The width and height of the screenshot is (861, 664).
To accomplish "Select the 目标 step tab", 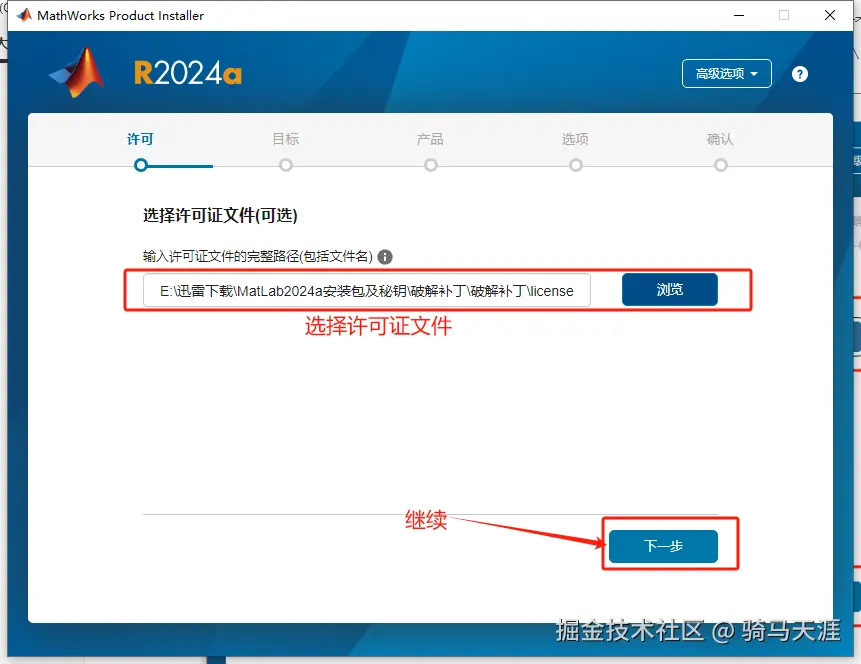I will tap(286, 139).
